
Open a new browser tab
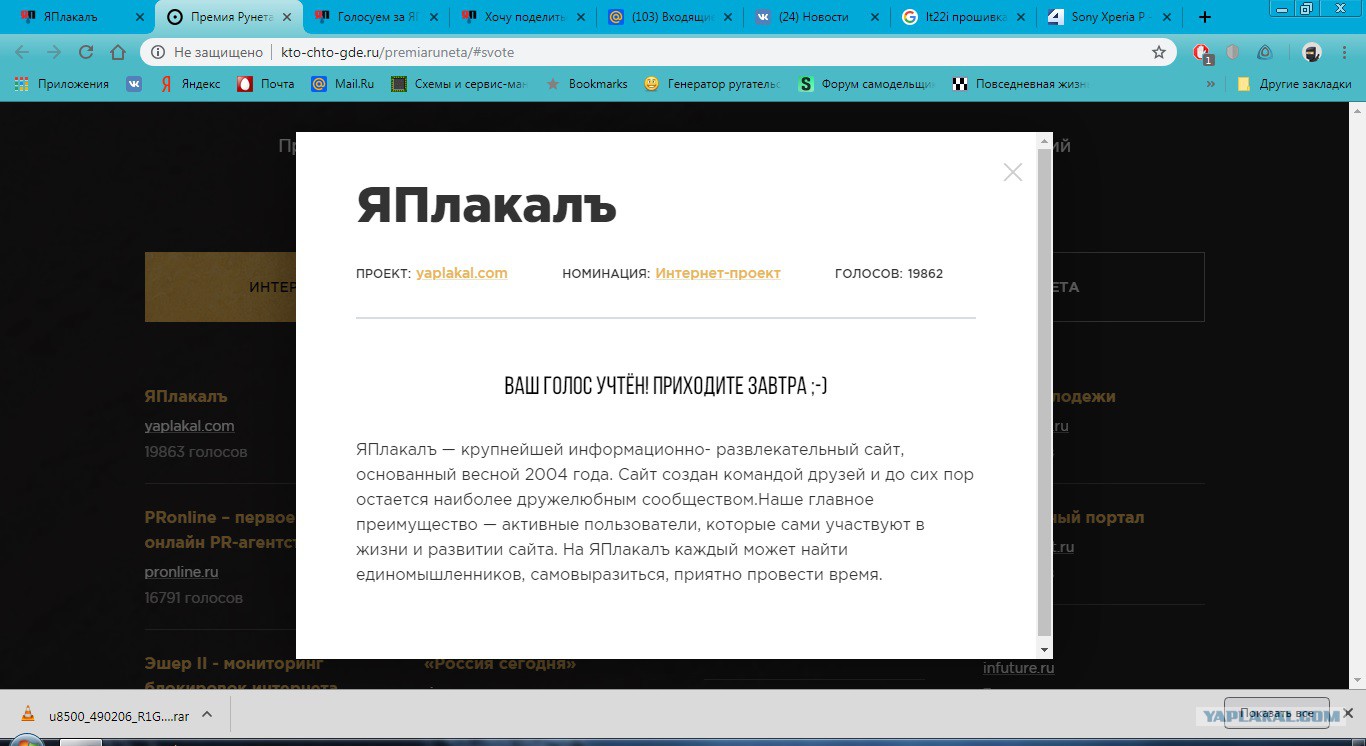tap(1205, 17)
